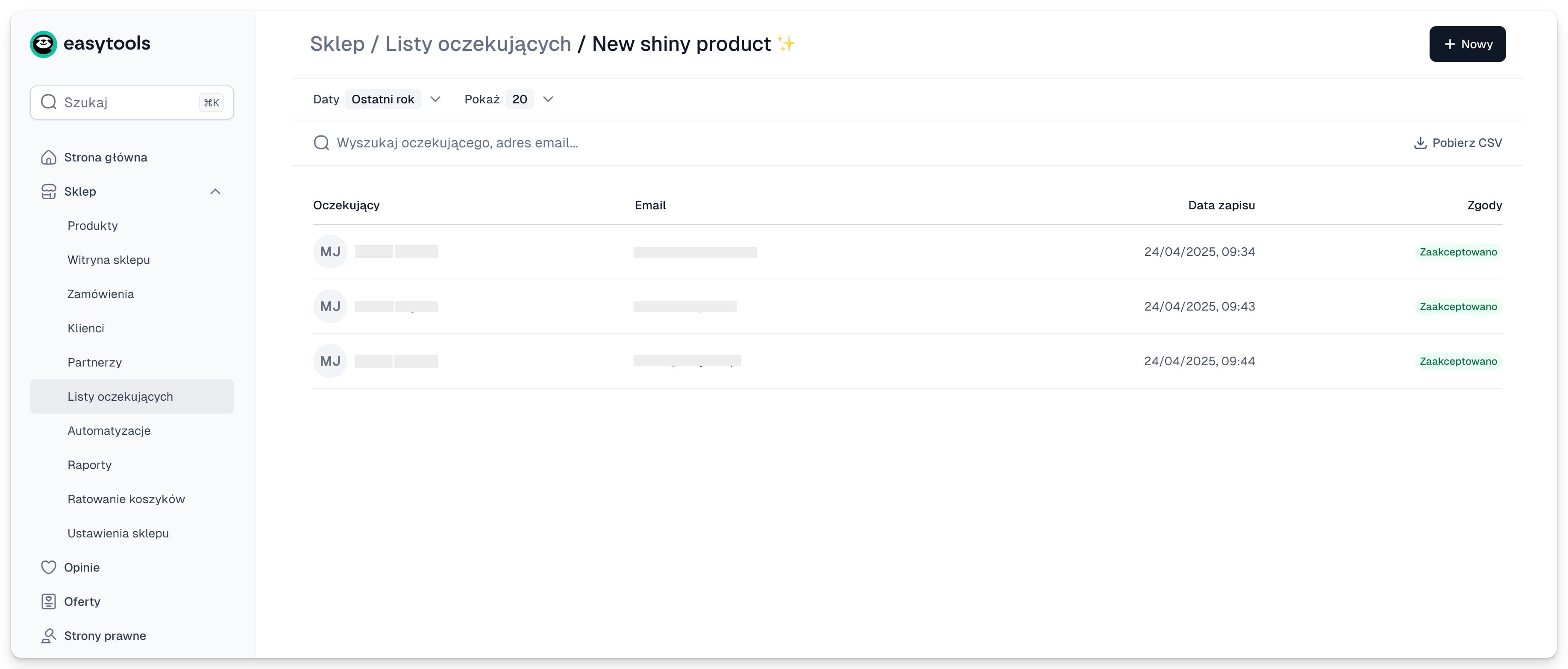Click the Nowy button
Viewport: 1568px width, 669px height.
1467,44
